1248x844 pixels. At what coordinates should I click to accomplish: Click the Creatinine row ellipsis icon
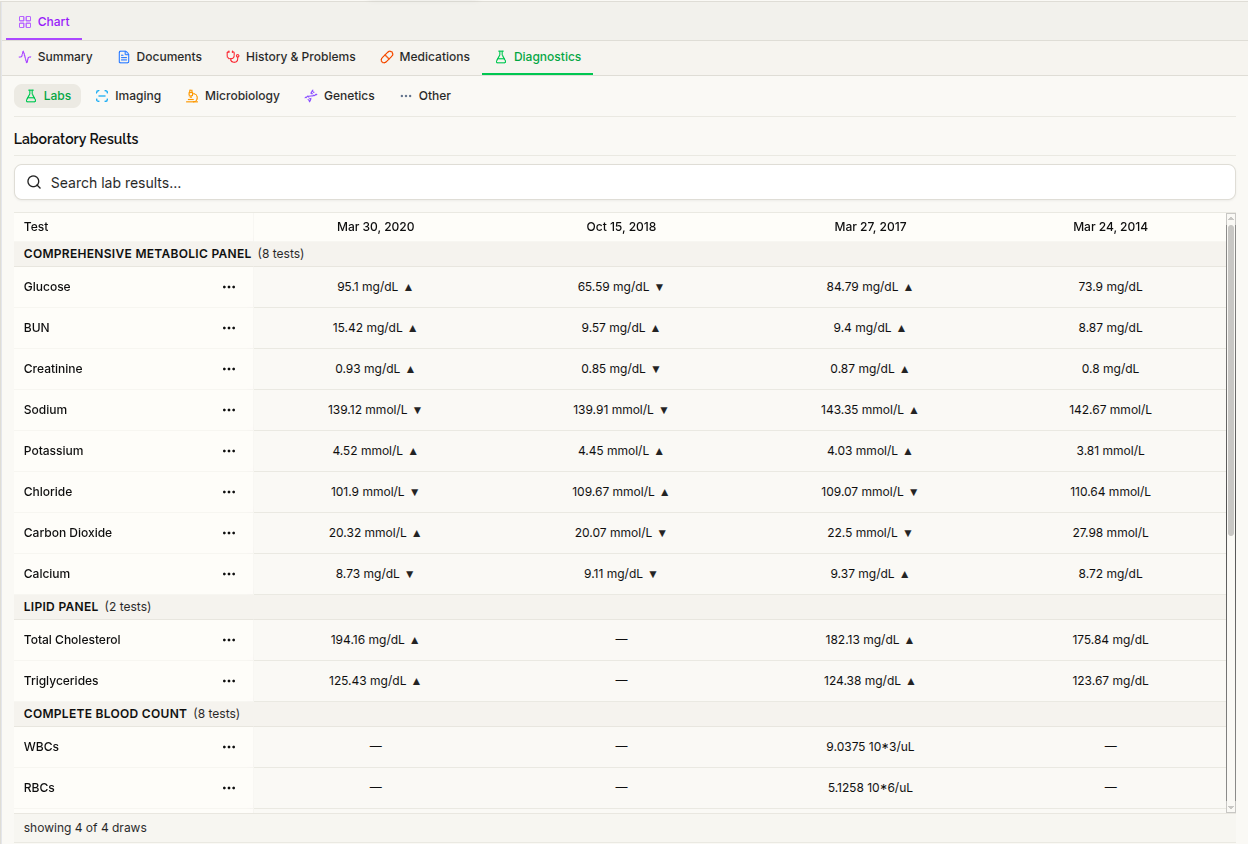pos(229,369)
